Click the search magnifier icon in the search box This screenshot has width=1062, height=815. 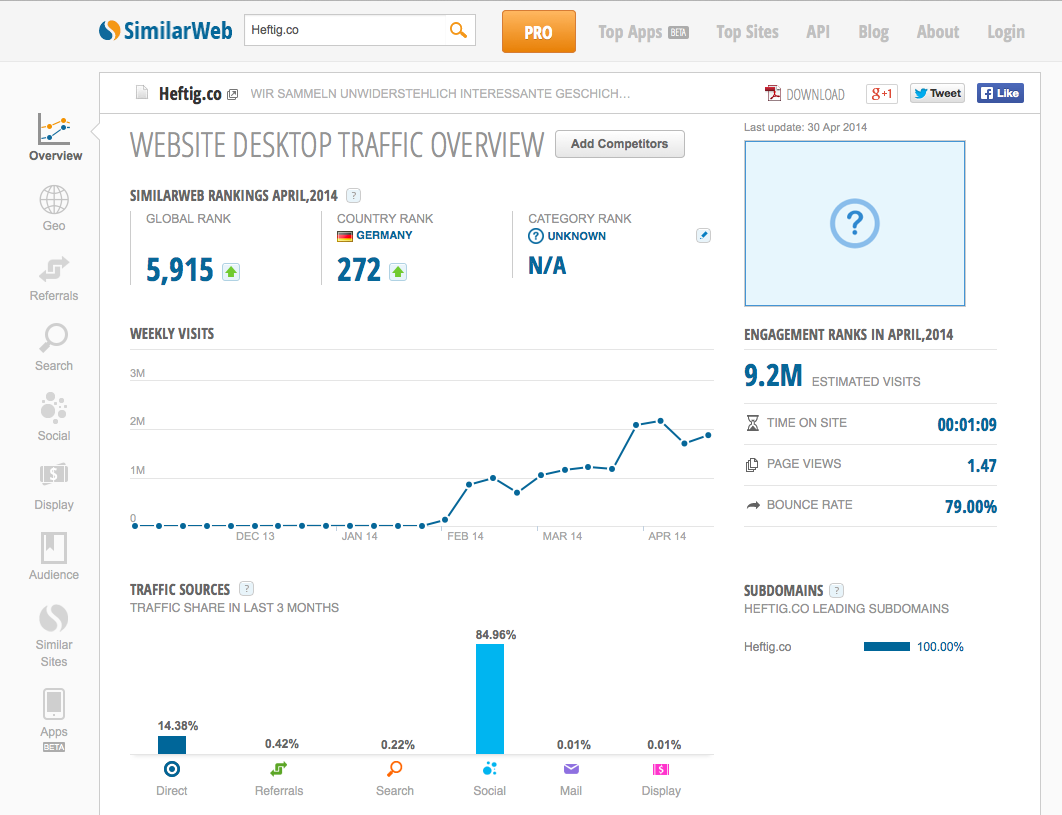pyautogui.click(x=458, y=30)
